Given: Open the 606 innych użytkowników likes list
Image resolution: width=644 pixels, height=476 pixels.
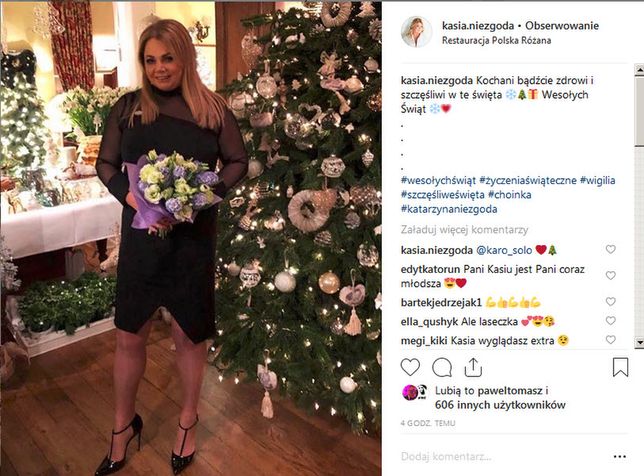Looking at the screenshot, I should coord(500,405).
